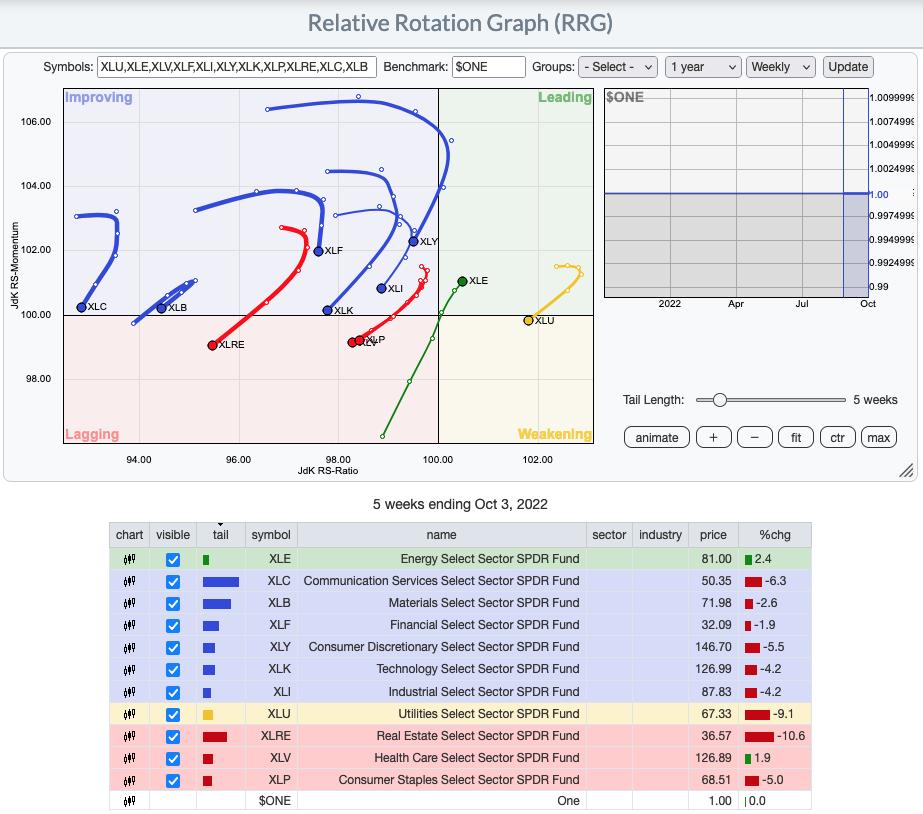The image size is (923, 814).
Task: Click the resize handle at panel corner
Action: click(x=907, y=470)
